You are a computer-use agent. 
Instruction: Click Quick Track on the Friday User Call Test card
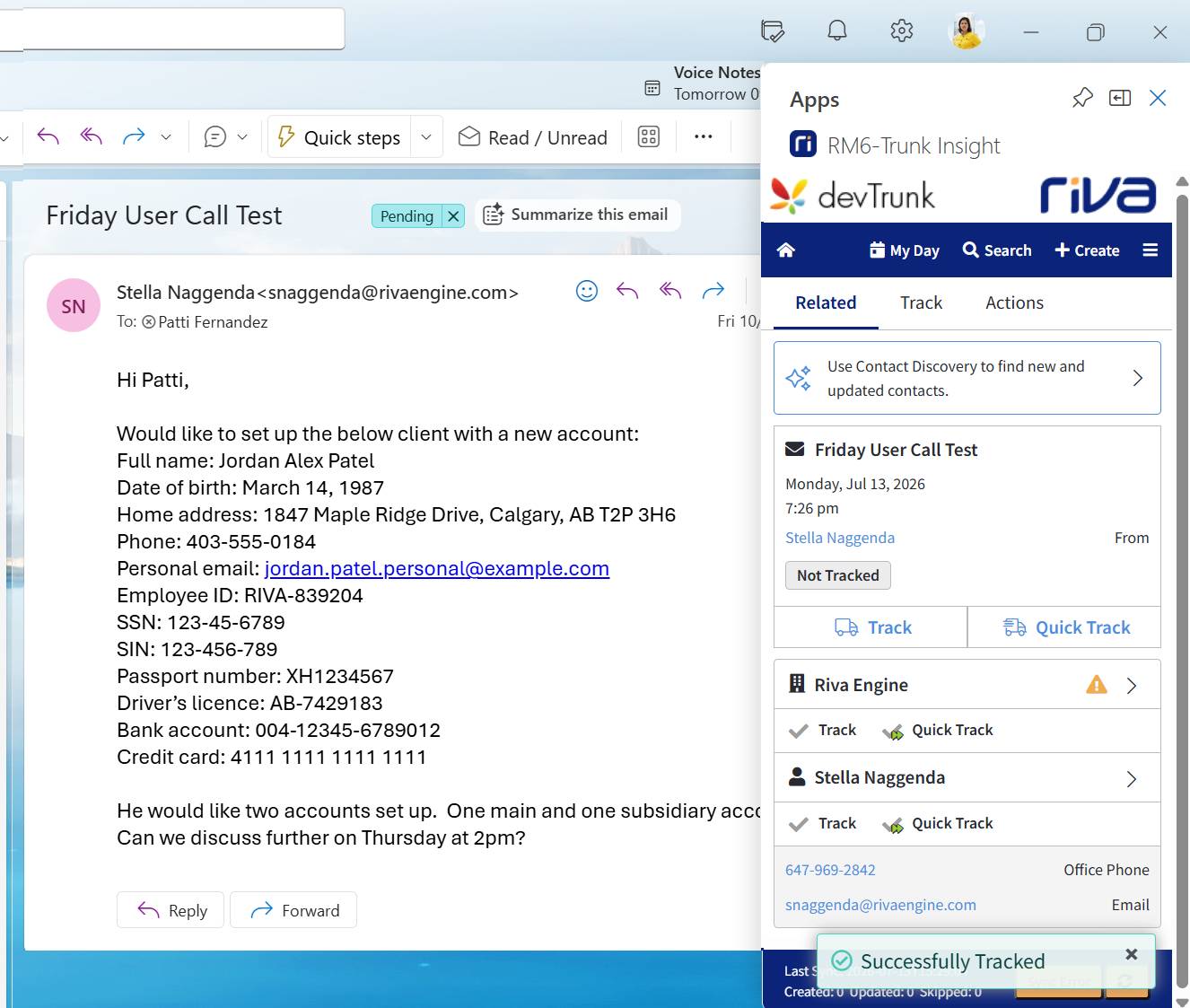[x=1065, y=627]
